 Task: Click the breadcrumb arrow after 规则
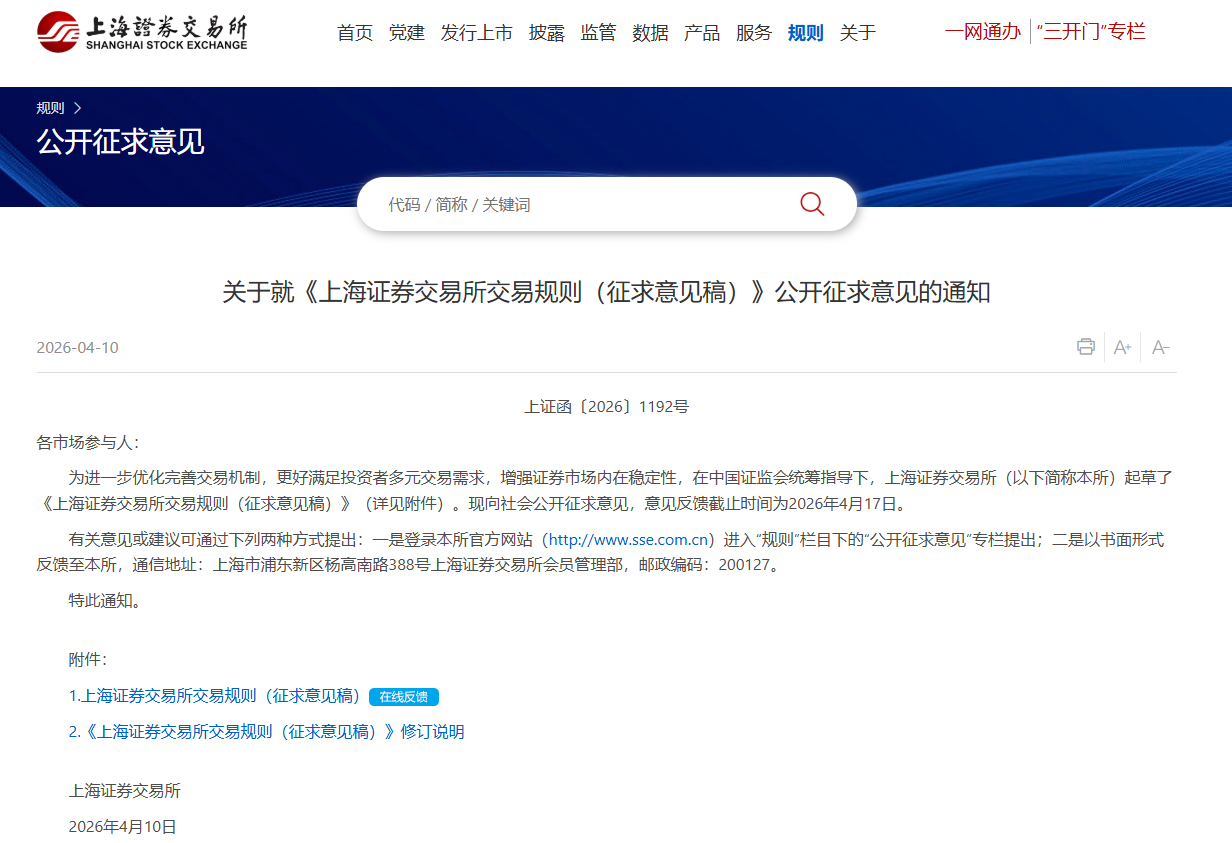coord(77,107)
